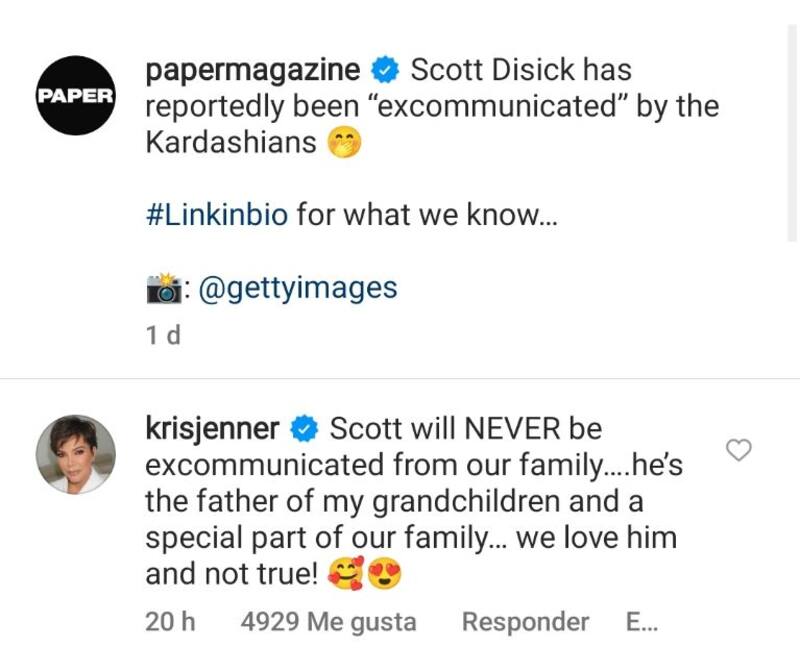Click the papermagazine username
Image resolution: width=800 pixels, height=672 pixels.
tap(253, 71)
